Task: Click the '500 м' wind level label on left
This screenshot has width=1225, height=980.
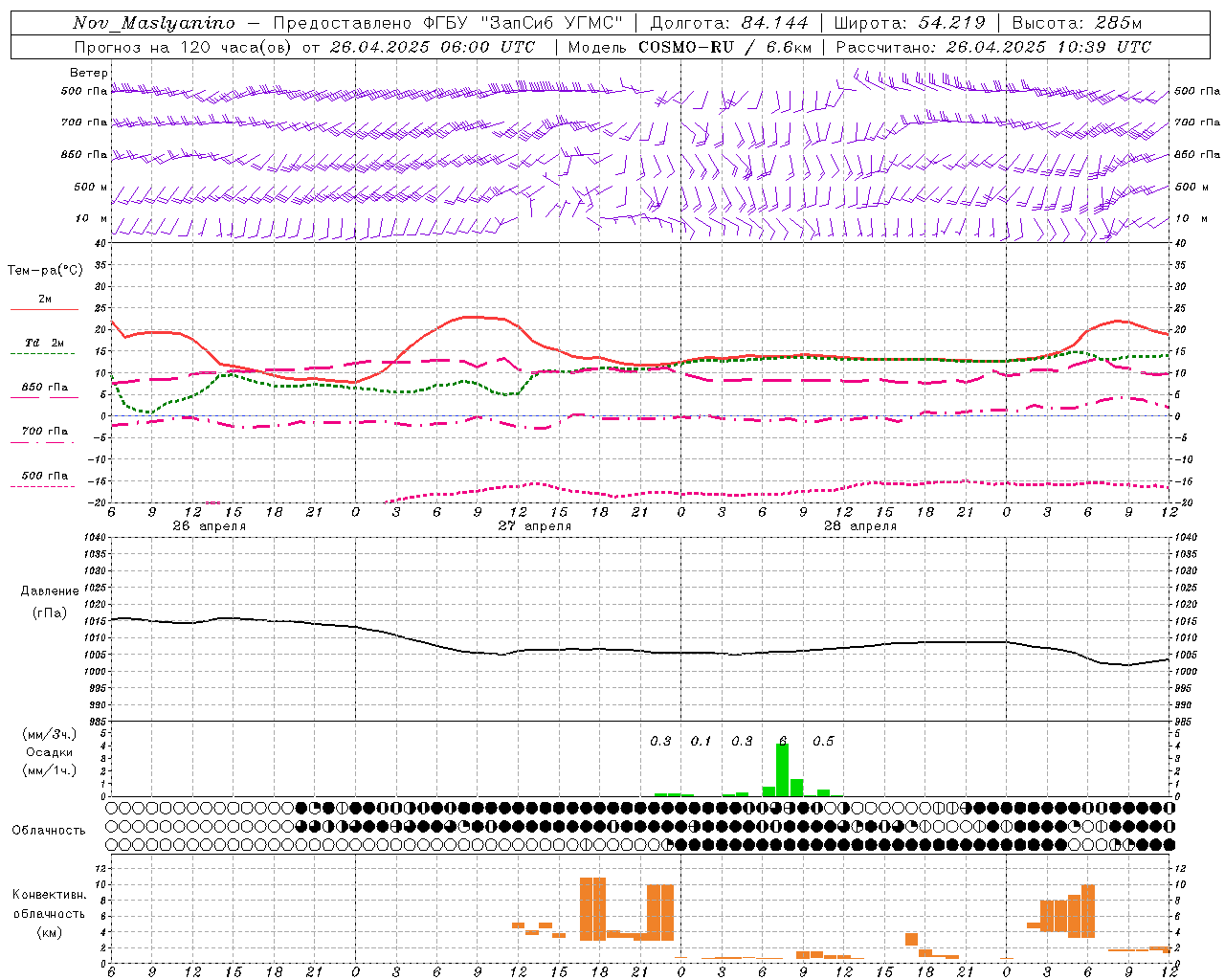Action: pos(91,187)
